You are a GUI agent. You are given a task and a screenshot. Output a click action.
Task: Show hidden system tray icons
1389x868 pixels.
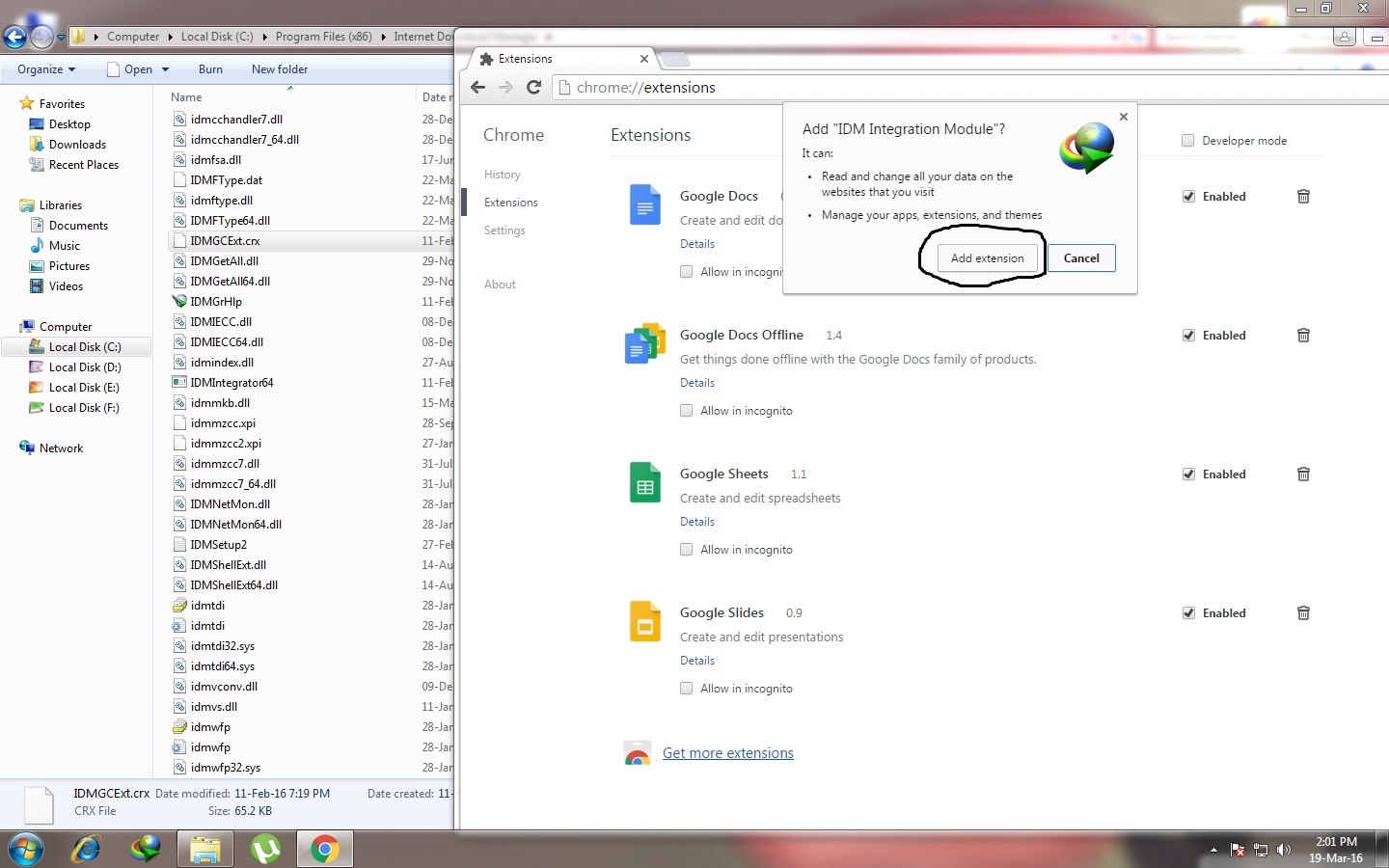pos(1213,850)
